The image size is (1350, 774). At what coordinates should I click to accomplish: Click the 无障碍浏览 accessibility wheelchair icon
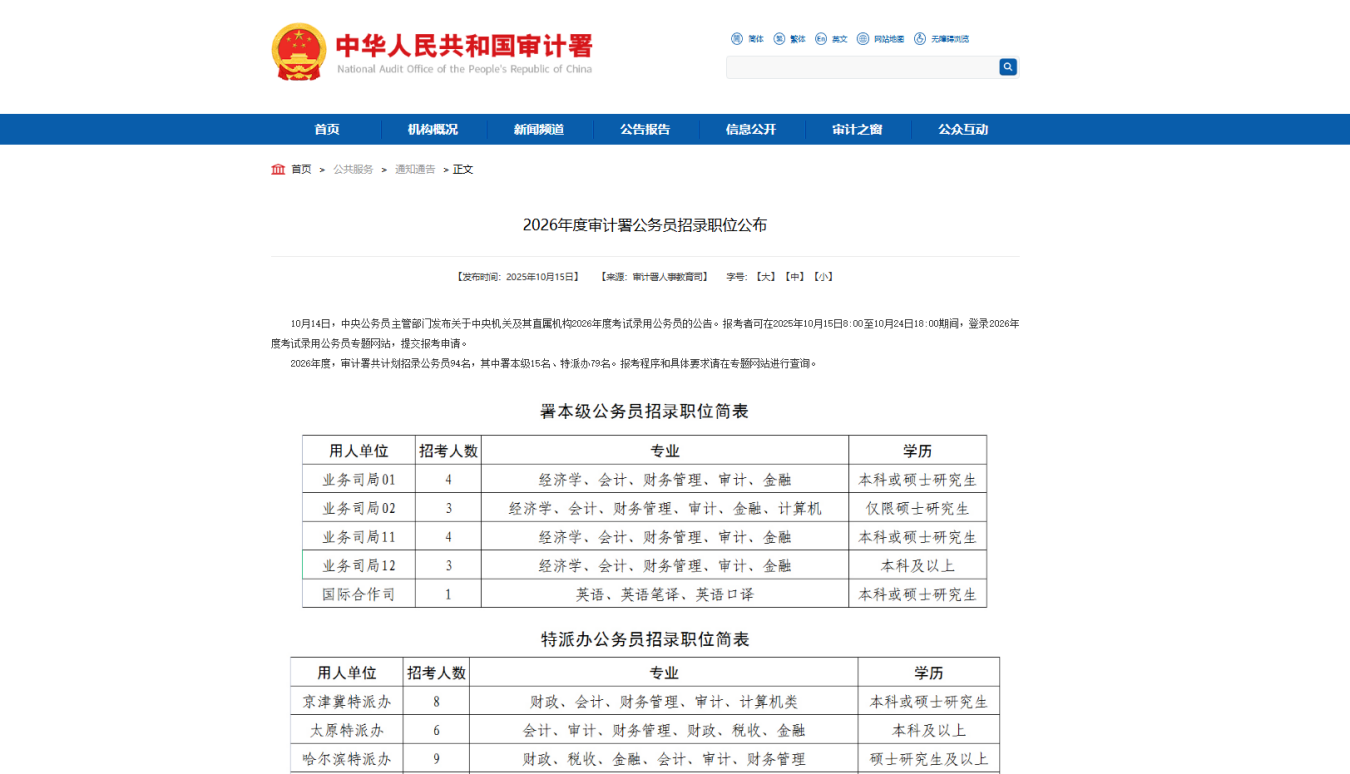coord(920,39)
